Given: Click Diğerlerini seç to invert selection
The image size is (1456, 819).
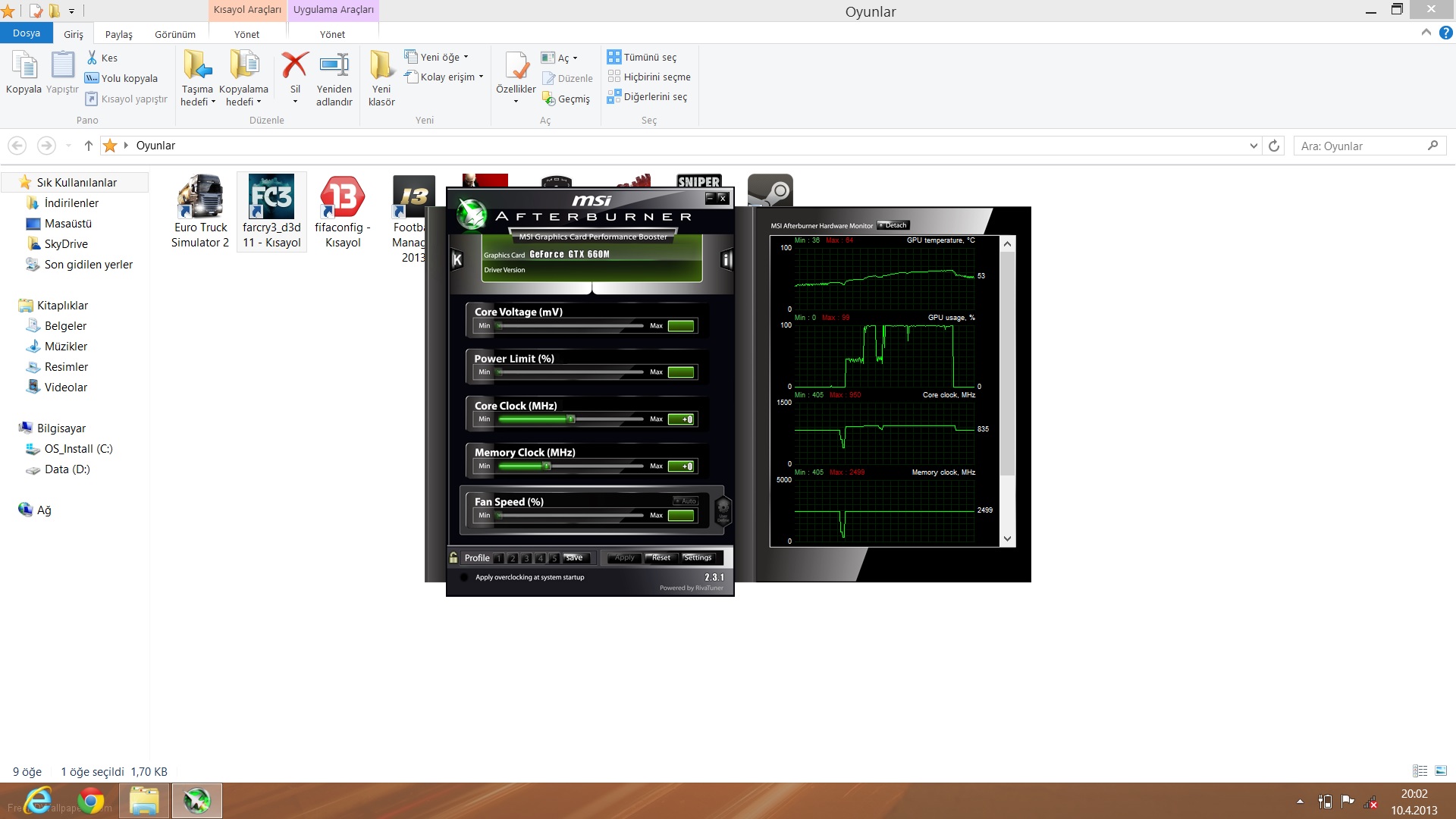Looking at the screenshot, I should 647,96.
